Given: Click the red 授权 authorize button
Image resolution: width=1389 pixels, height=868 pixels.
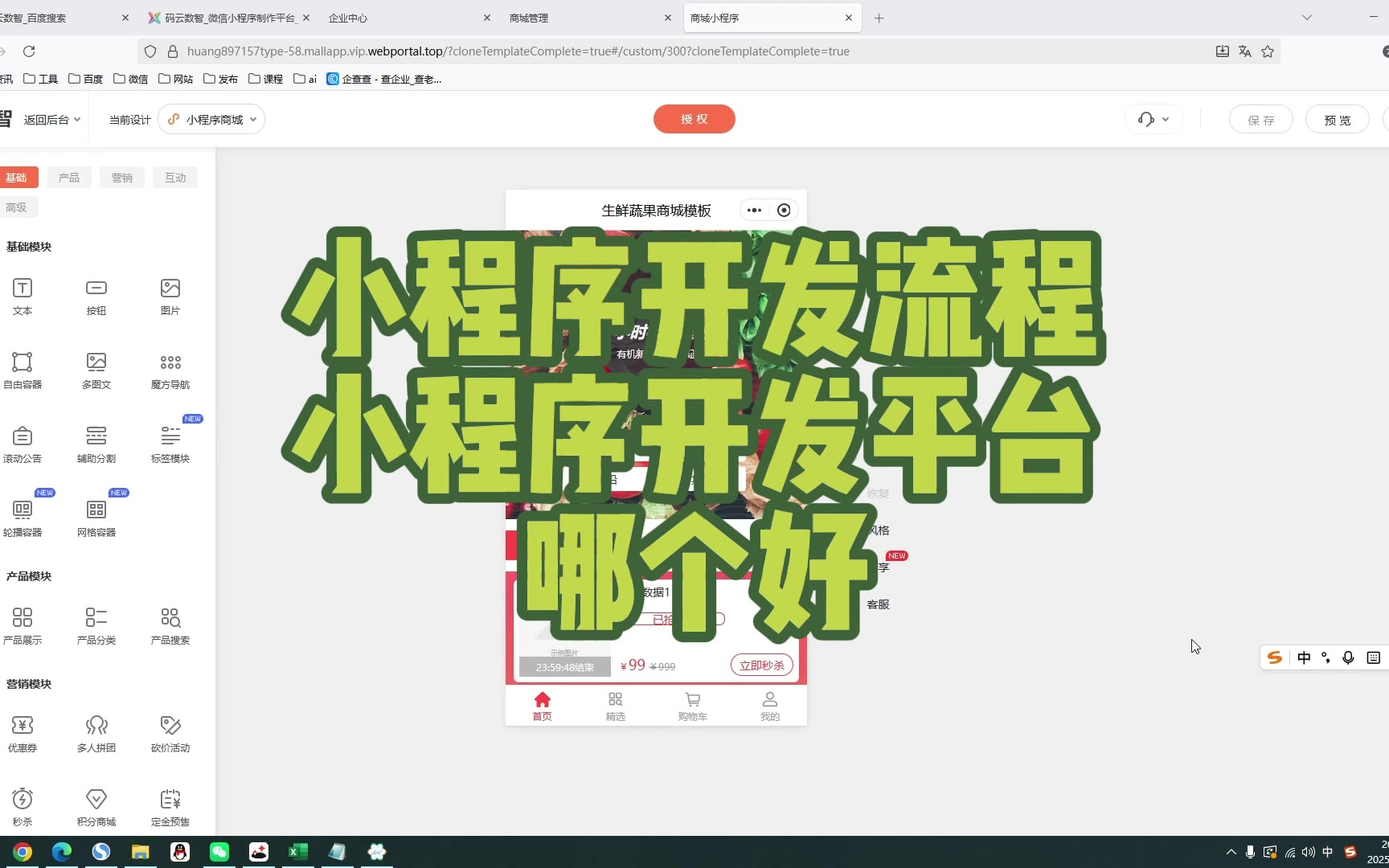Looking at the screenshot, I should pos(694,119).
